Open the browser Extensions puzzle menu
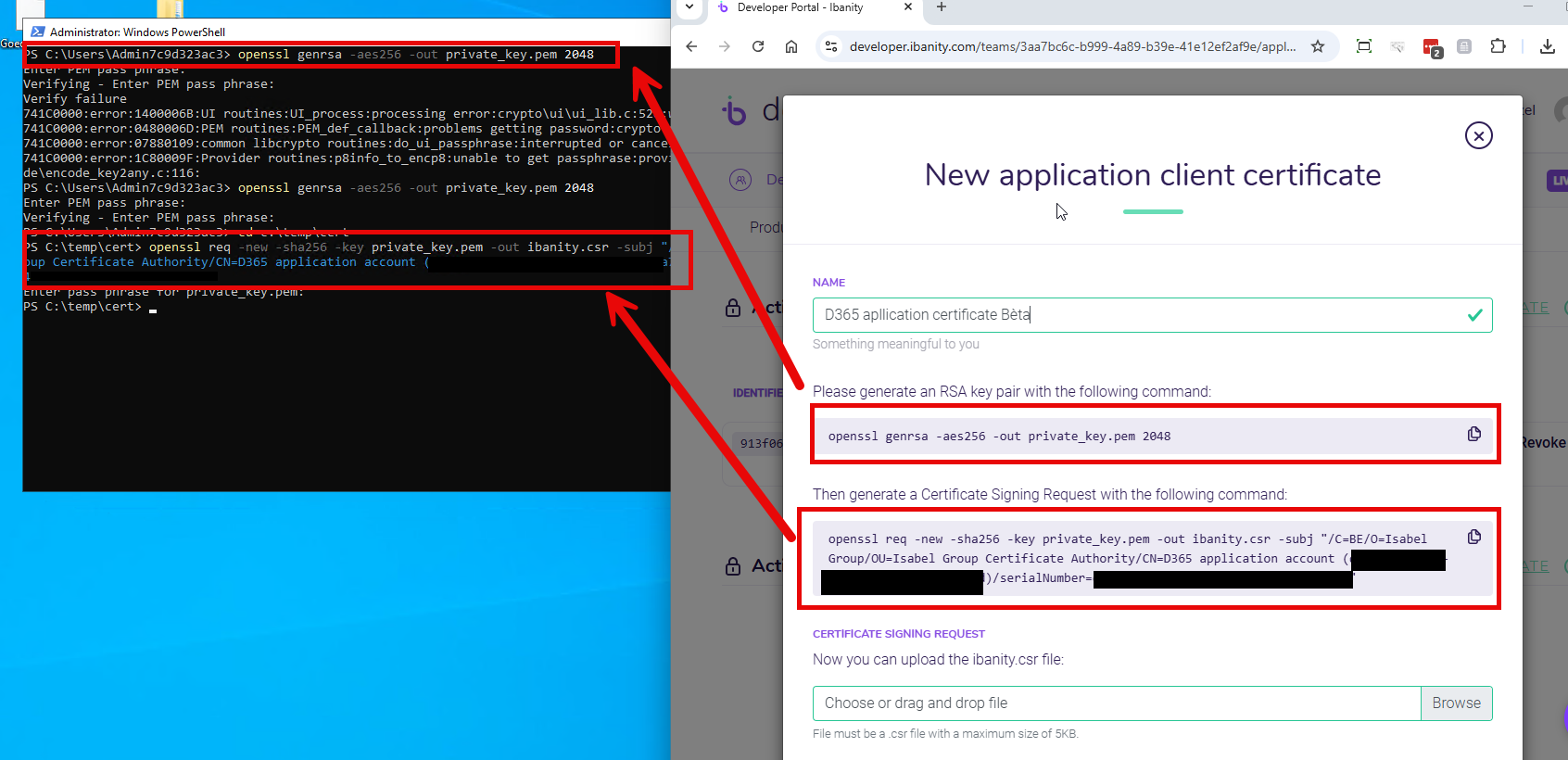Viewport: 1568px width, 760px height. (1498, 46)
